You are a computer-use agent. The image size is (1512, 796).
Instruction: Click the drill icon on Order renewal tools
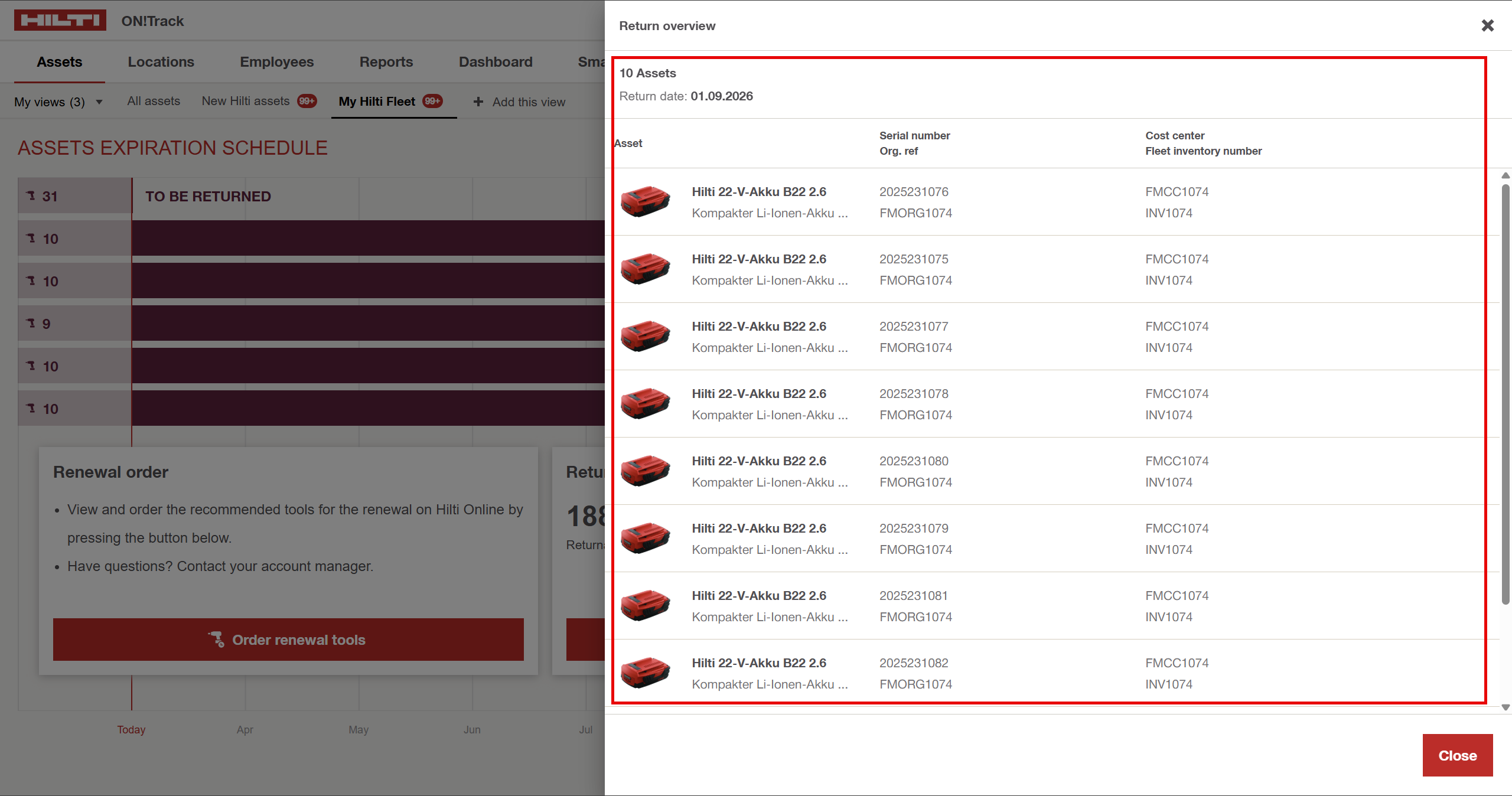(216, 640)
